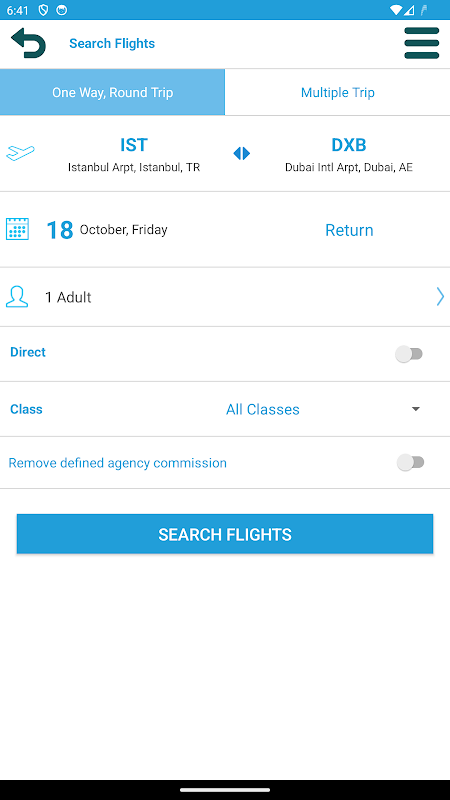Expand passenger options with chevron arrow
The image size is (450, 800).
tap(440, 296)
